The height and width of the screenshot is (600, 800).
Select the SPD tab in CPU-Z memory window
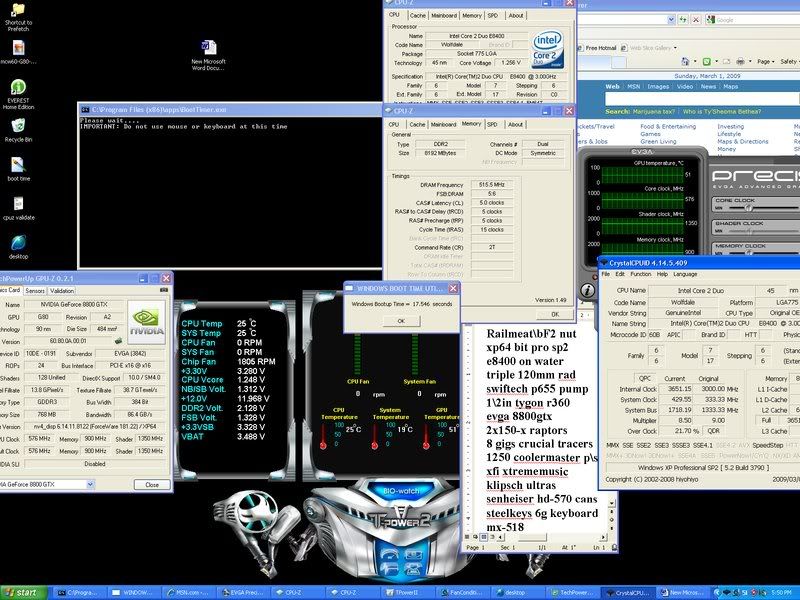click(492, 124)
